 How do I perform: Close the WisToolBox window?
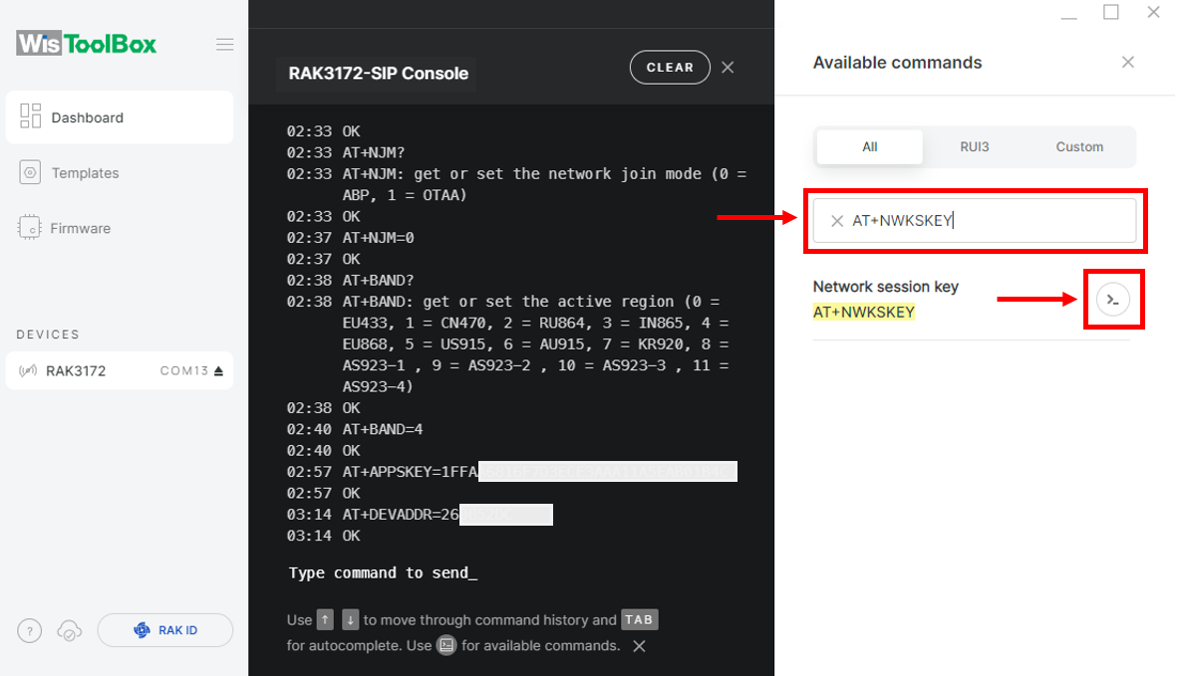[1153, 12]
